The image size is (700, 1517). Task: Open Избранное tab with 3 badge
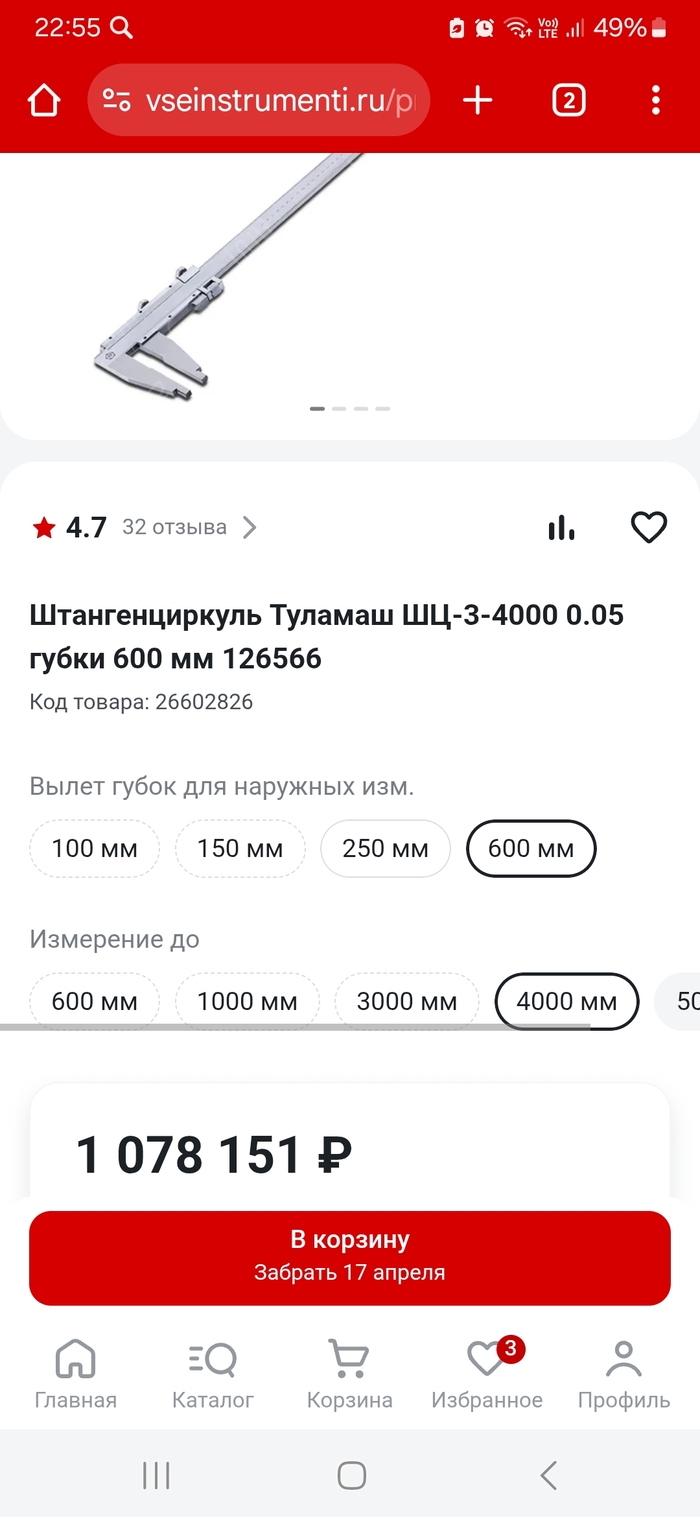pos(487,1374)
